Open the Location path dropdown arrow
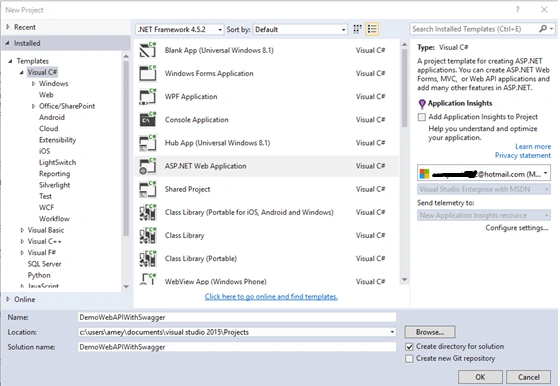Screen dimensions: 560x386 coord(392,332)
